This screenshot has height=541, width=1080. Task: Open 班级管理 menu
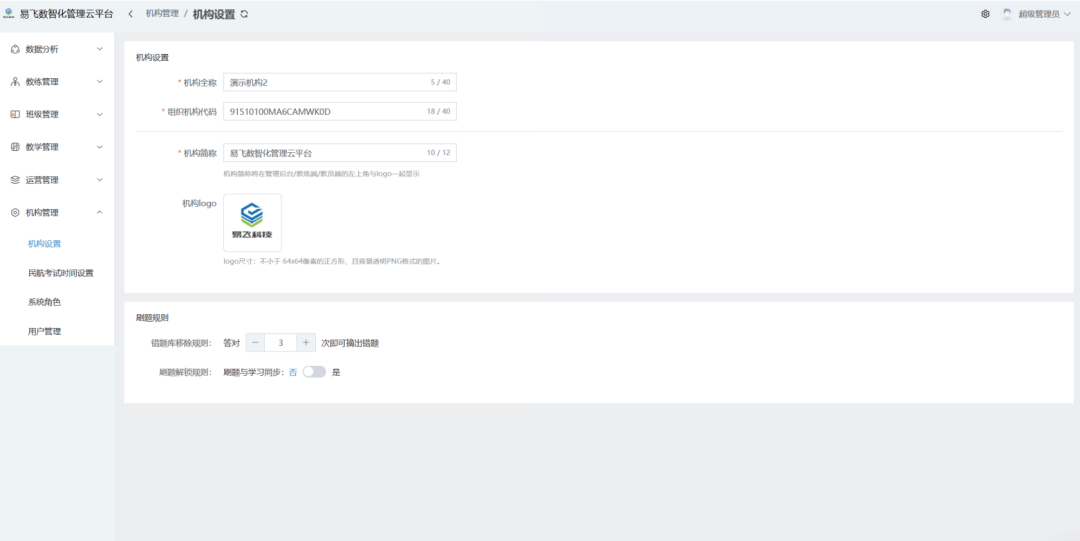[57, 114]
